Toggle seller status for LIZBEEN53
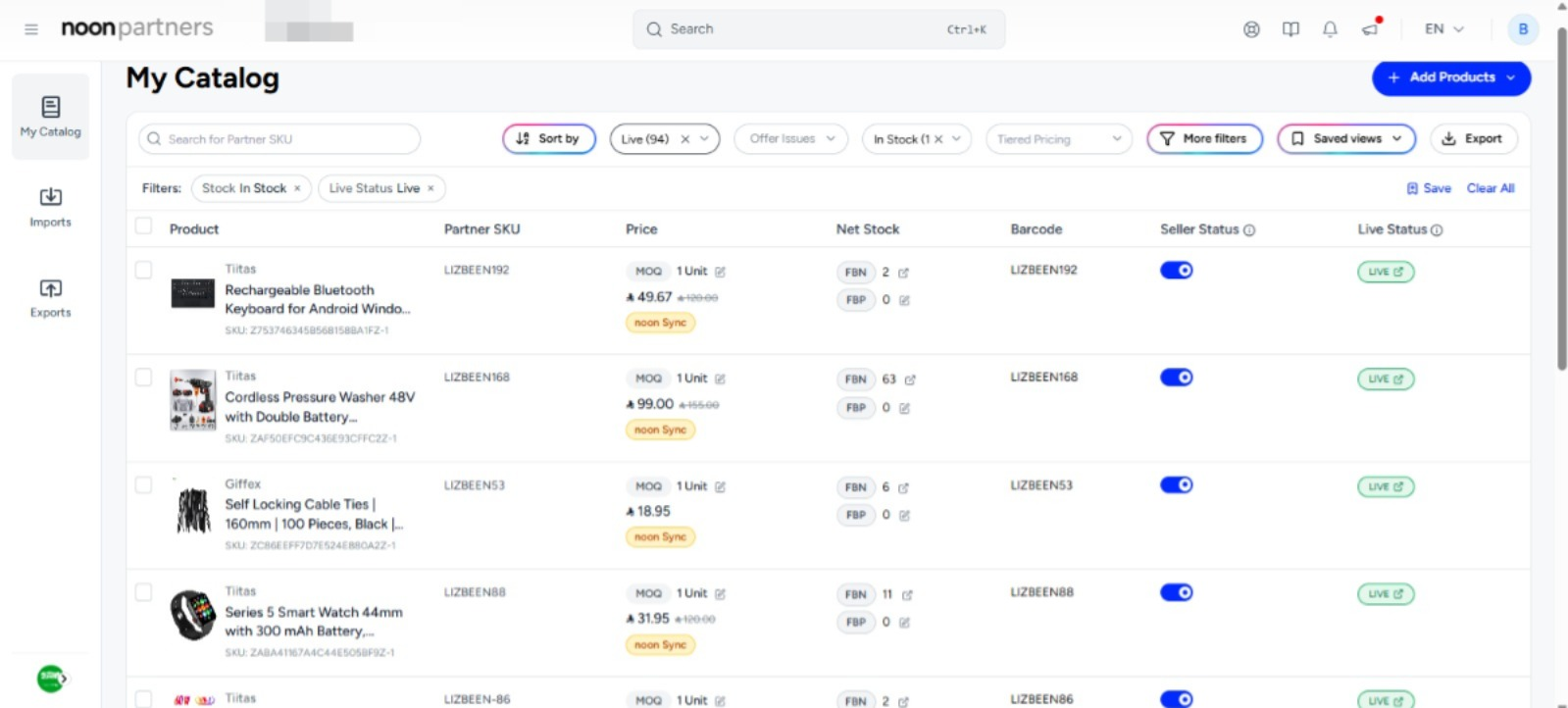Screen dimensions: 1568x708 (1177, 485)
